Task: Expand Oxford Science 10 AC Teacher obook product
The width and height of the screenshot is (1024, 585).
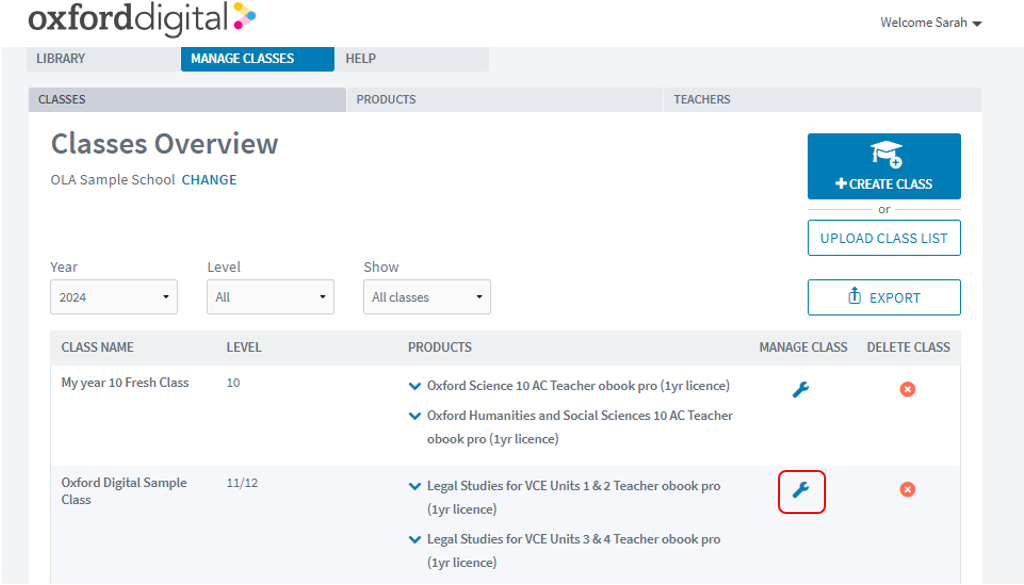Action: [x=414, y=387]
